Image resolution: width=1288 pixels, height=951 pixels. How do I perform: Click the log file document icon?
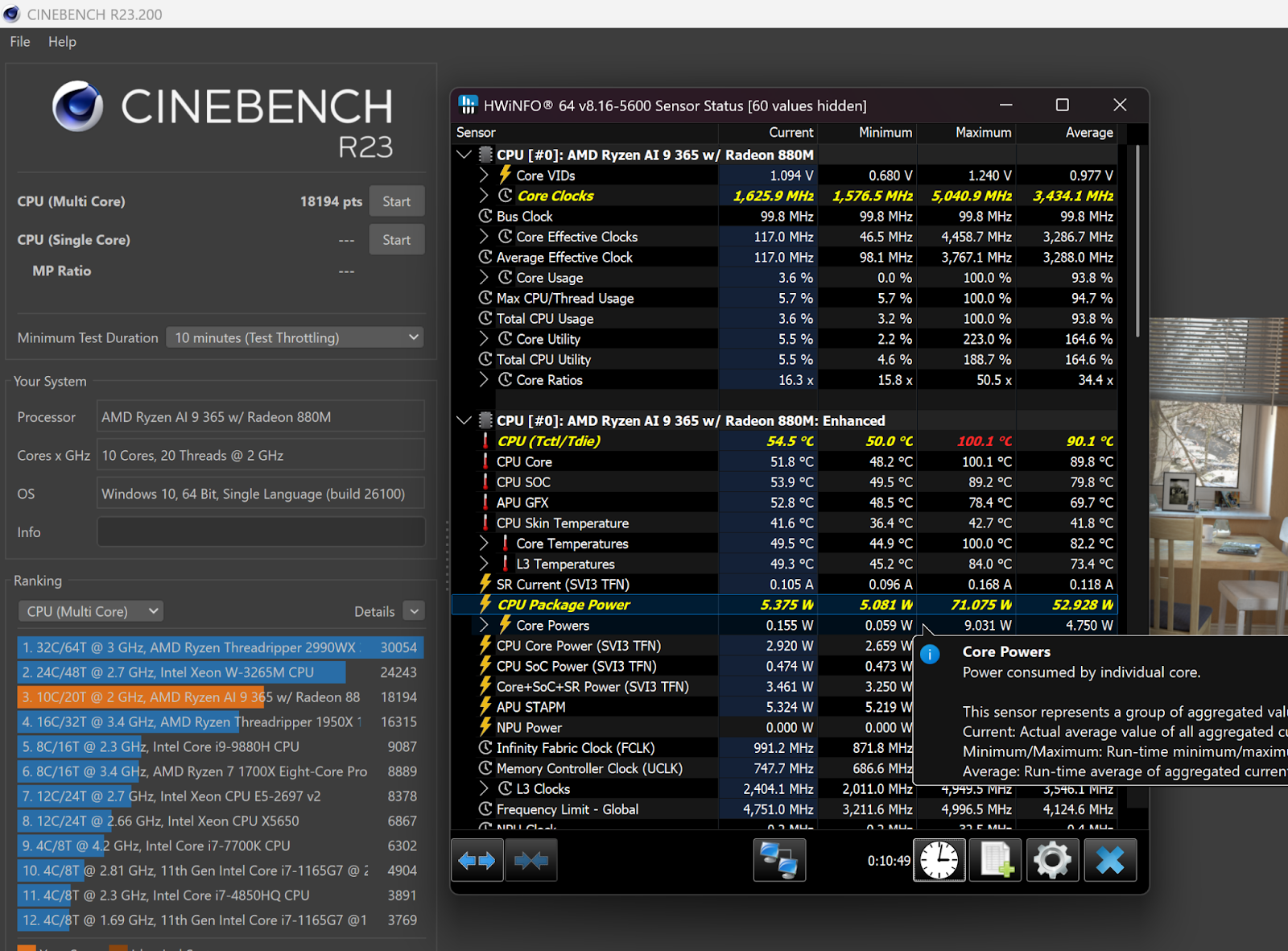996,860
